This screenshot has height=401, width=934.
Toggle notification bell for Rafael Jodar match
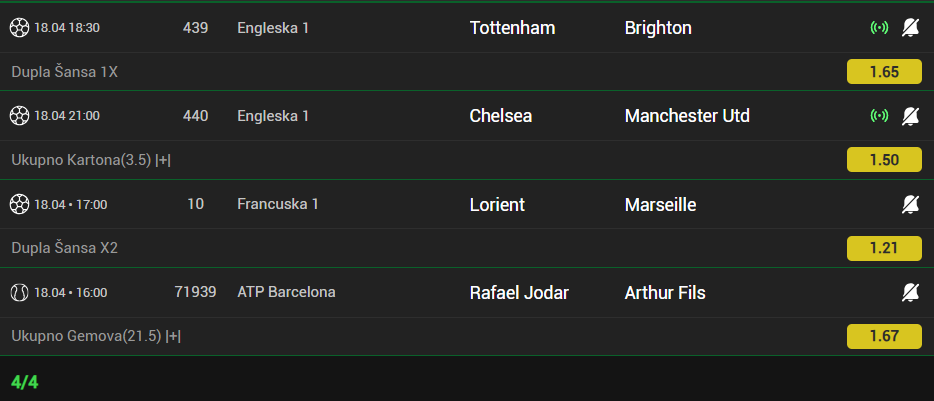[910, 293]
